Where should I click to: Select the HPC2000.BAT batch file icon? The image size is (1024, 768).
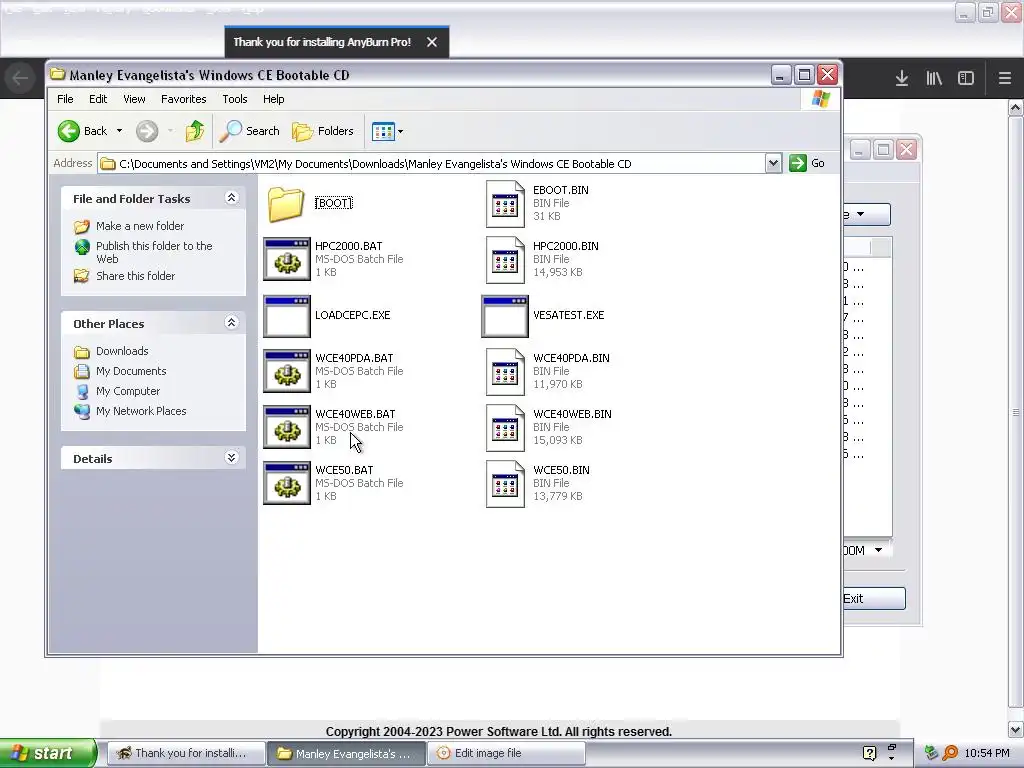(287, 259)
